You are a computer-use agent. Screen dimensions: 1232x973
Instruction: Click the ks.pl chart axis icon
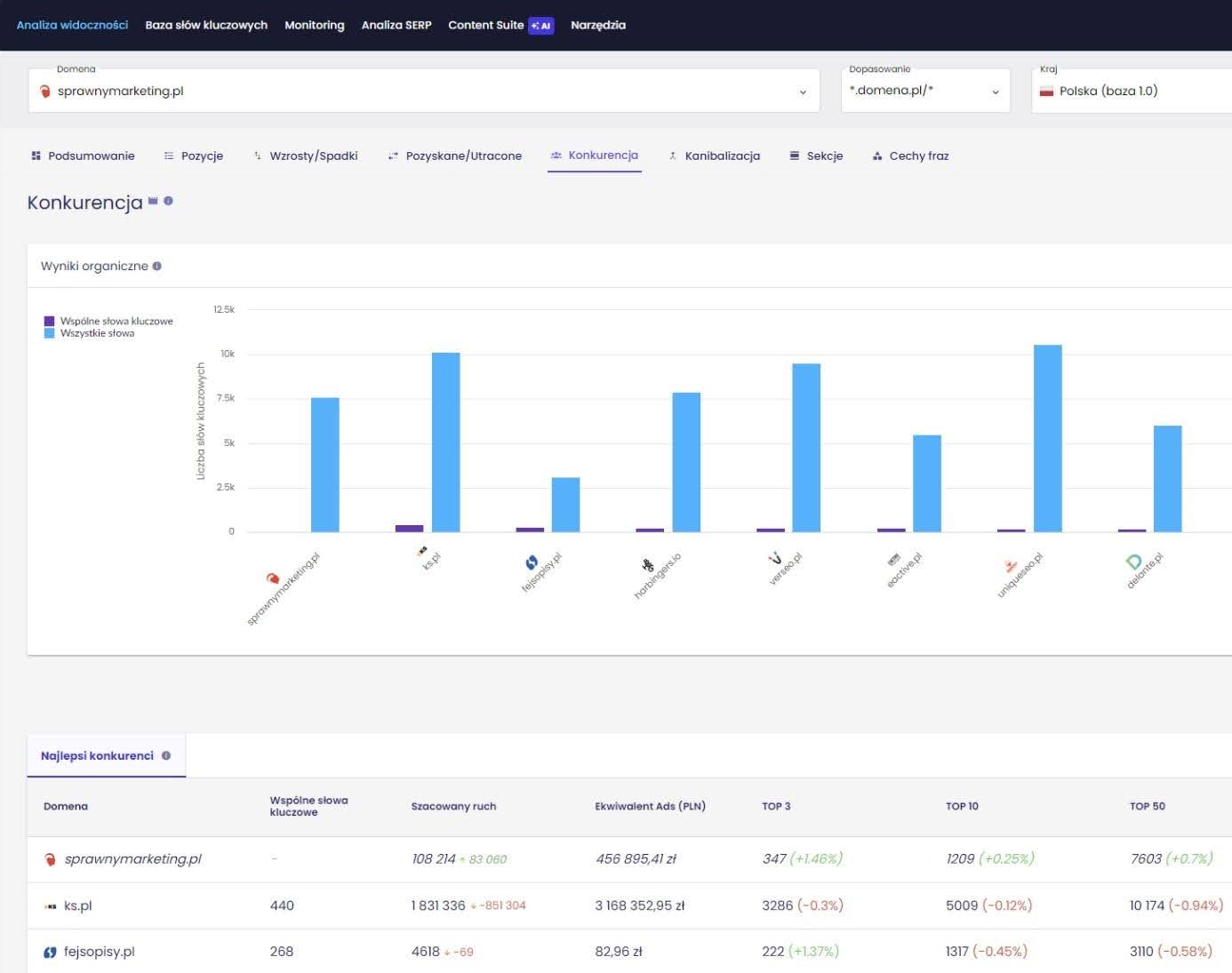coord(422,552)
